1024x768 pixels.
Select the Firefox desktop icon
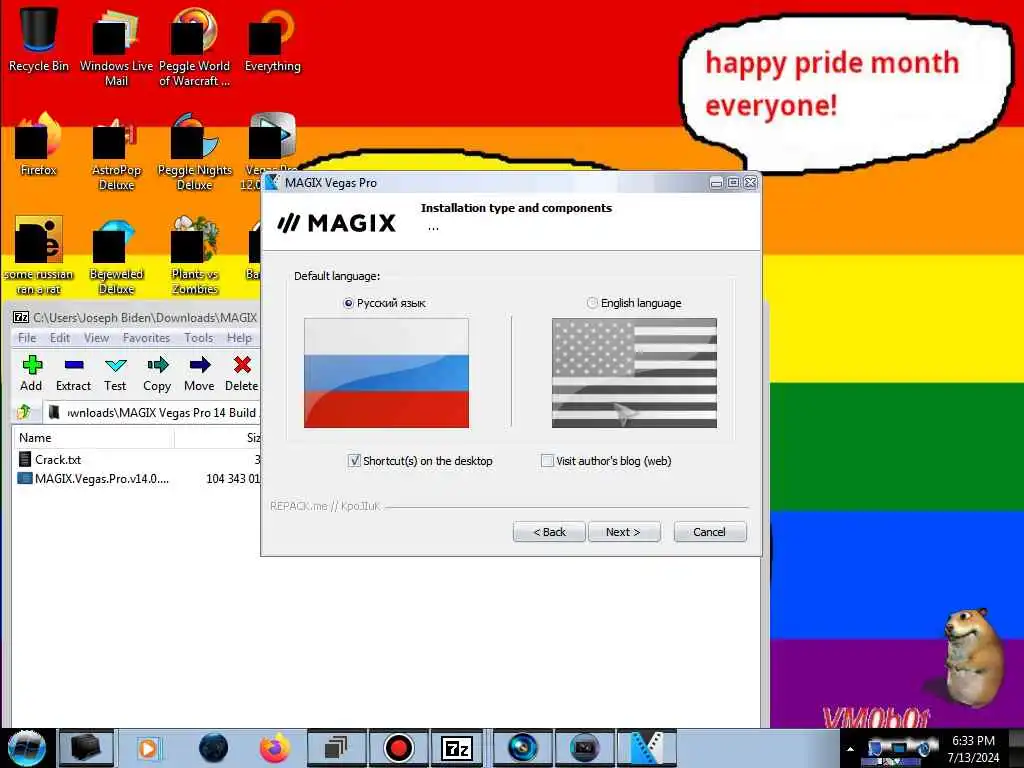[39, 145]
